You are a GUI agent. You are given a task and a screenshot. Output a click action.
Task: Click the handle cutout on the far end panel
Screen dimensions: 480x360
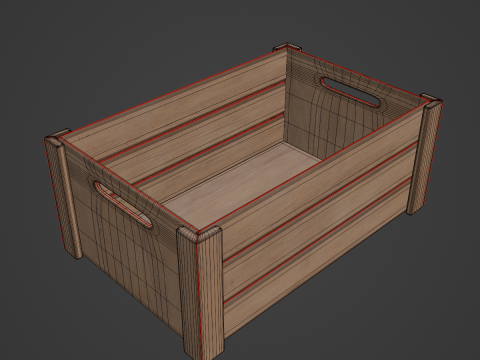[x=350, y=92]
